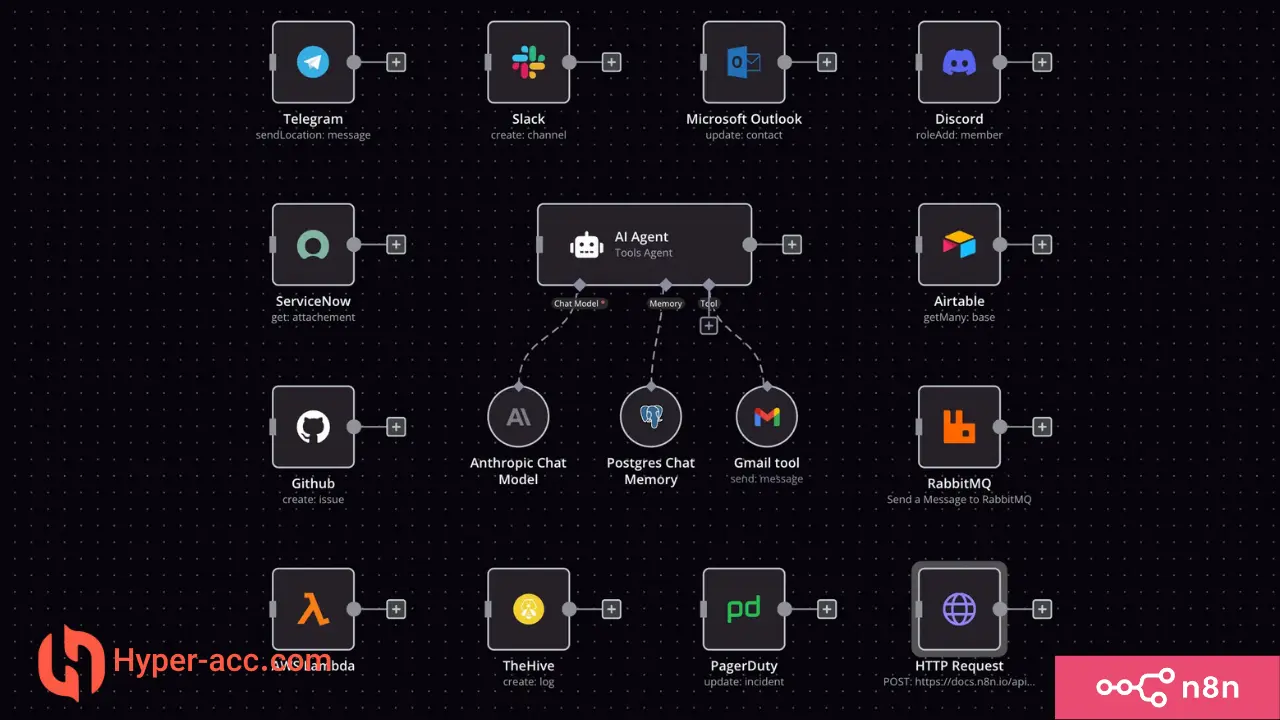Image resolution: width=1280 pixels, height=720 pixels.
Task: Open the AI Agent node
Action: tap(644, 245)
